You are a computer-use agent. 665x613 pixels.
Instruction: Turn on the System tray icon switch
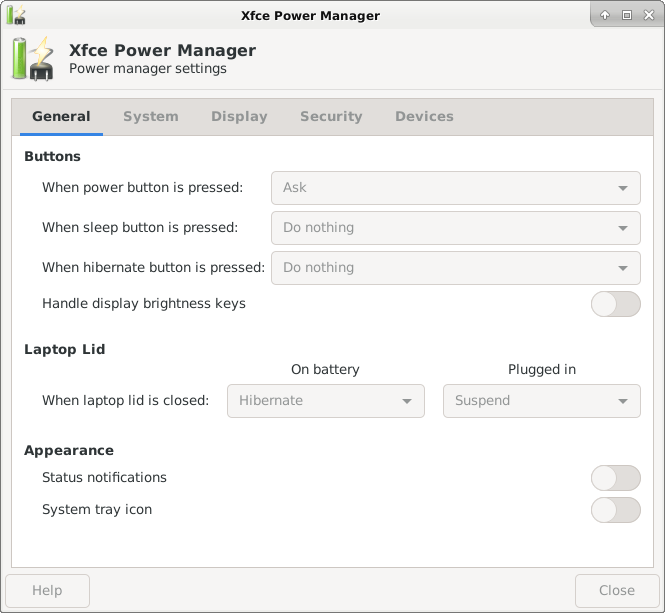(x=615, y=510)
